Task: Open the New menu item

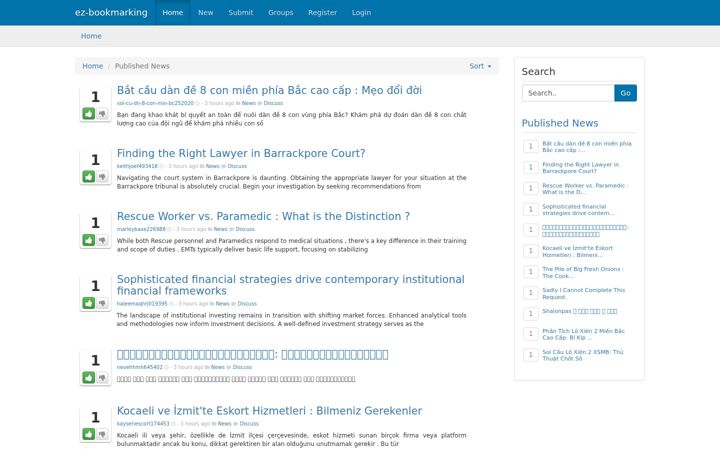Action: [x=205, y=12]
